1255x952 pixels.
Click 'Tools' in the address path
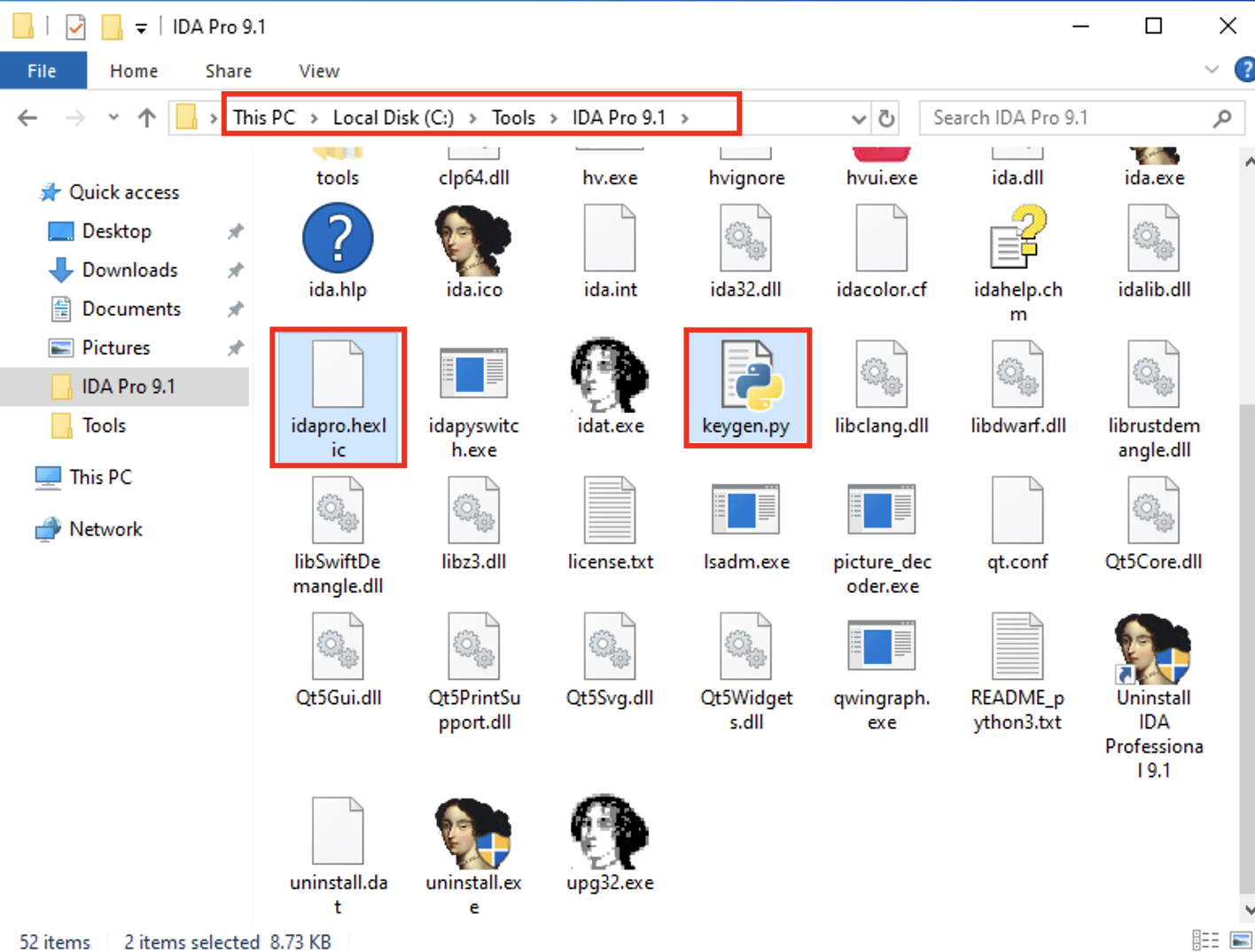click(513, 117)
